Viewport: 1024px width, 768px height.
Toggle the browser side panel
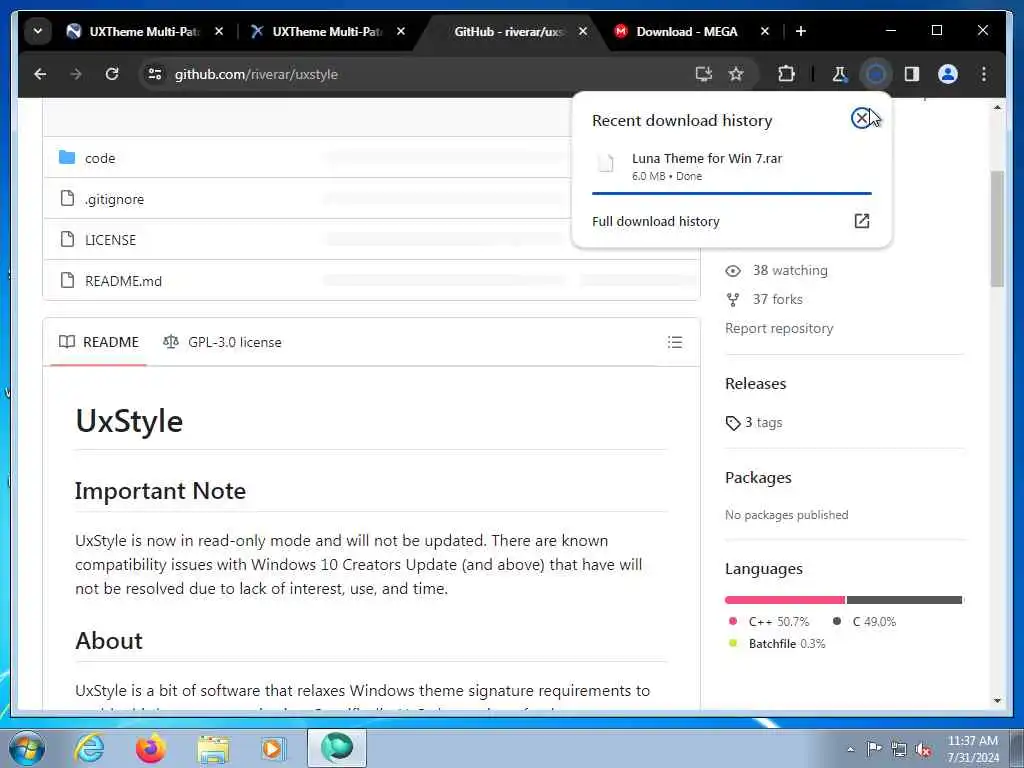point(912,74)
